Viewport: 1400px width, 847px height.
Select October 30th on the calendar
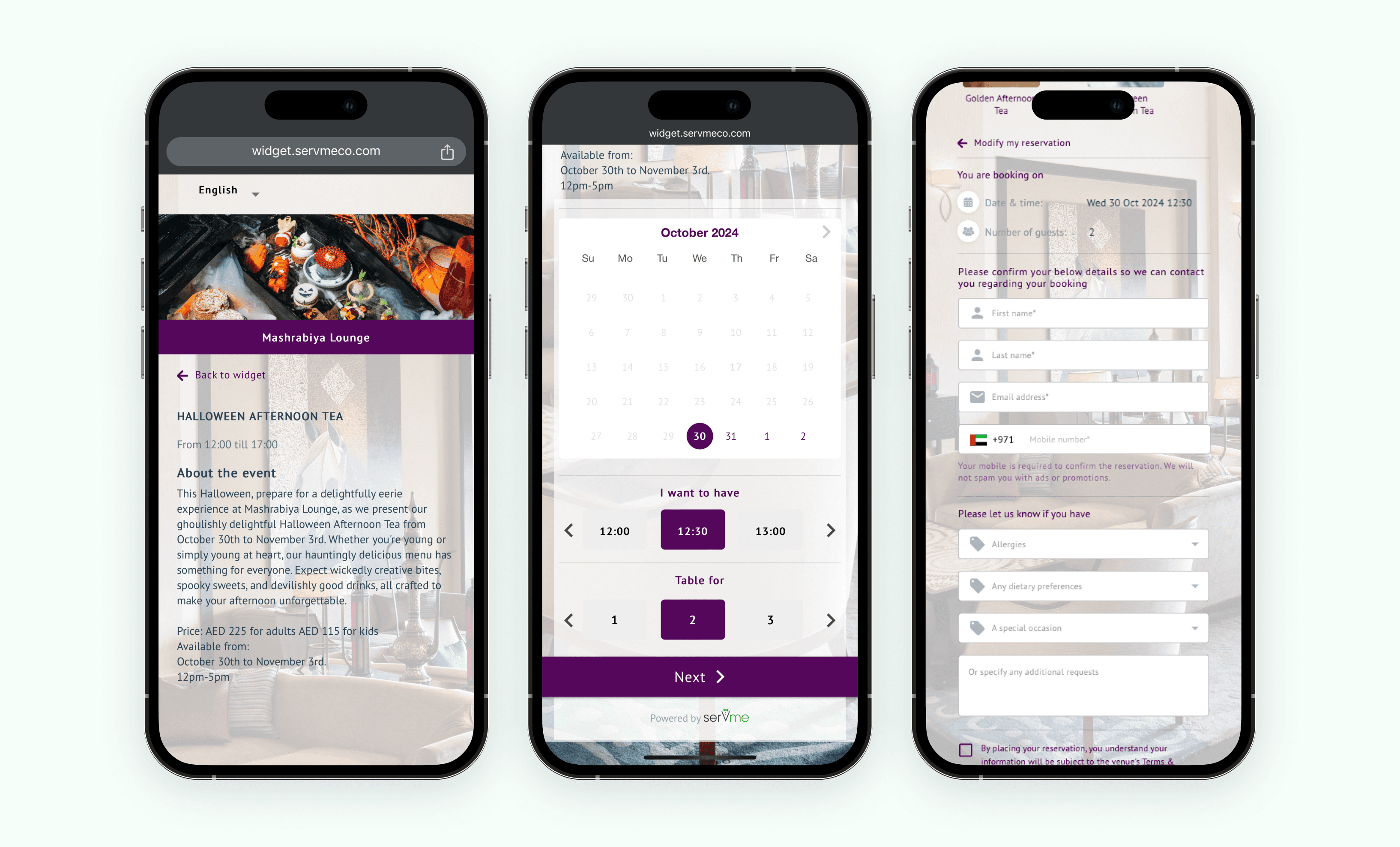point(699,435)
